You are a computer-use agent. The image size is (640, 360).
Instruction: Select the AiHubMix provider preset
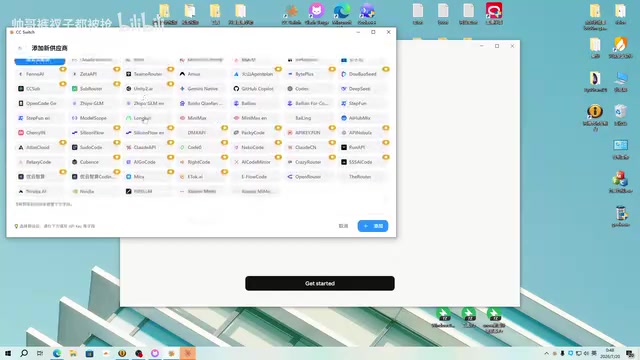[x=363, y=118]
